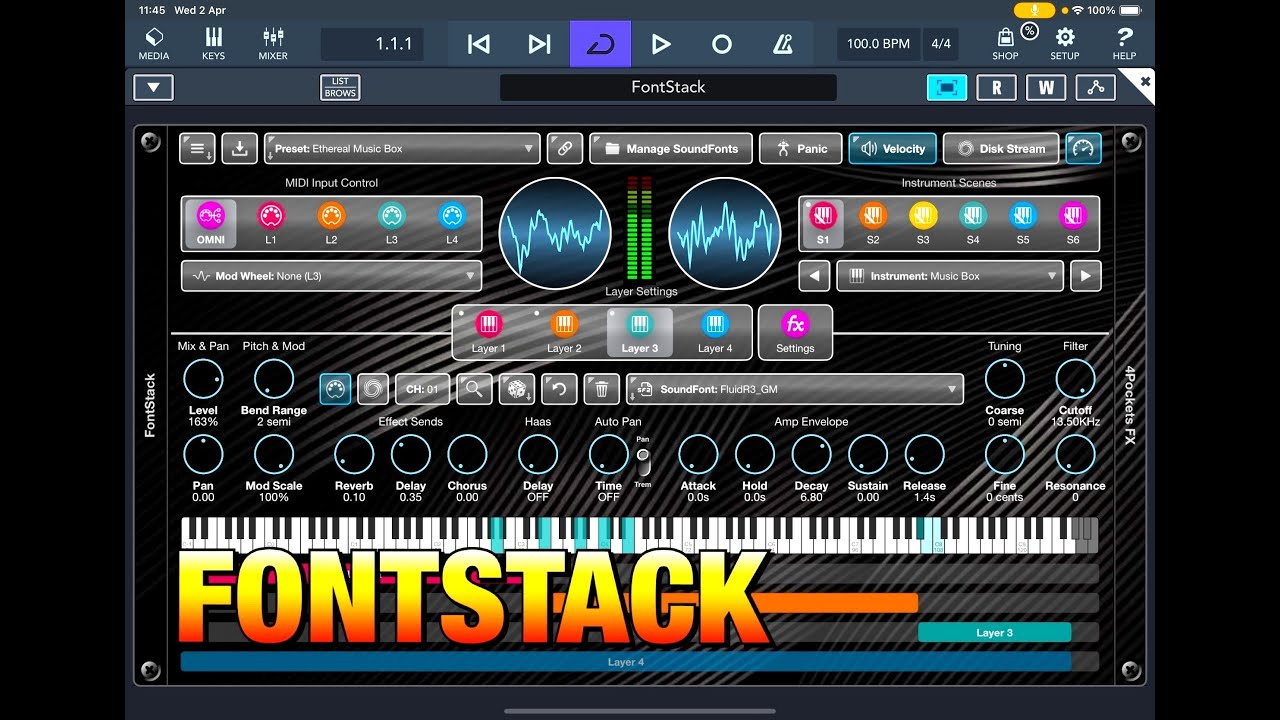Screen dimensions: 1280x720
Task: Click the undo arrow icon
Action: pos(559,389)
